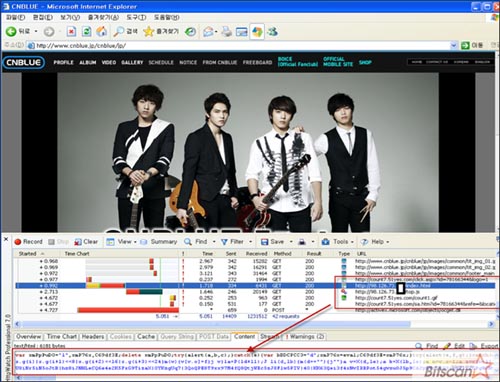Click the IE Back arrow button
The image size is (500, 382).
11,32
